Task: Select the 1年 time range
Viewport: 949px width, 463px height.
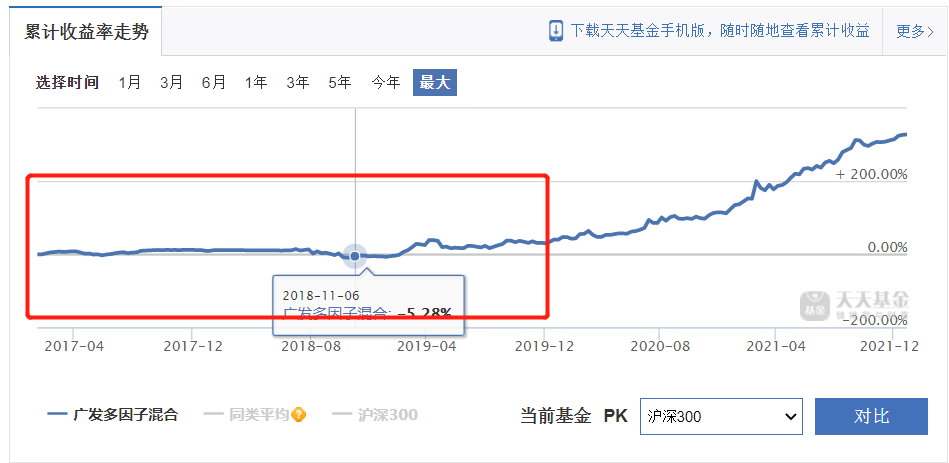Action: (256, 82)
